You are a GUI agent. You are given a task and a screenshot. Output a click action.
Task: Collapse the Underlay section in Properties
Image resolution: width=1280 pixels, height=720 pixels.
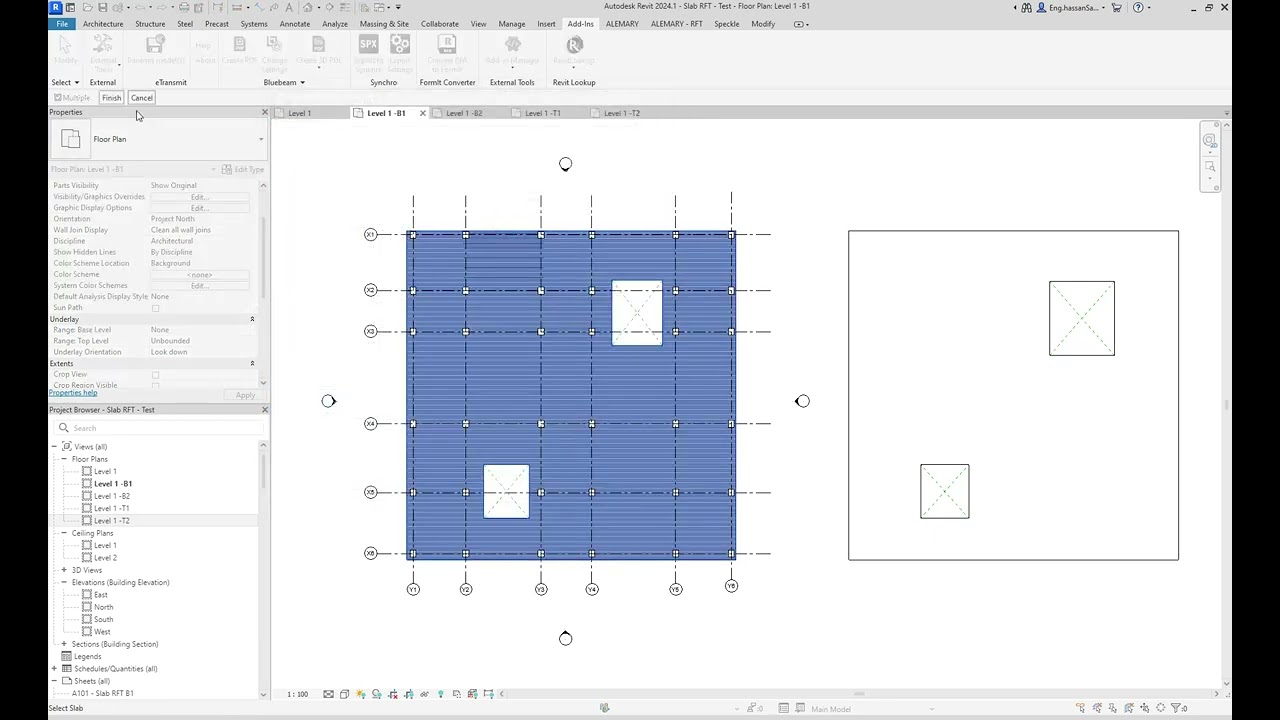252,319
